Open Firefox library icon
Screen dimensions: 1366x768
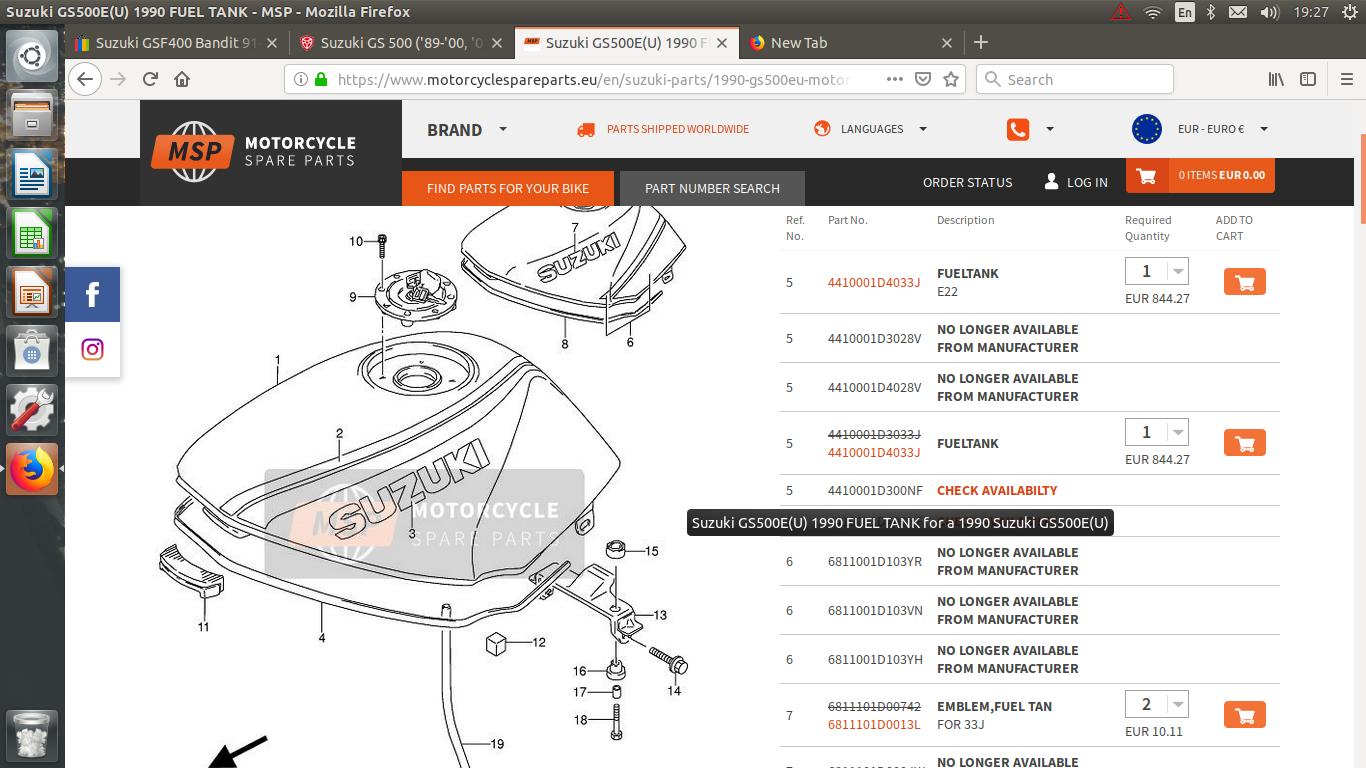point(1276,79)
